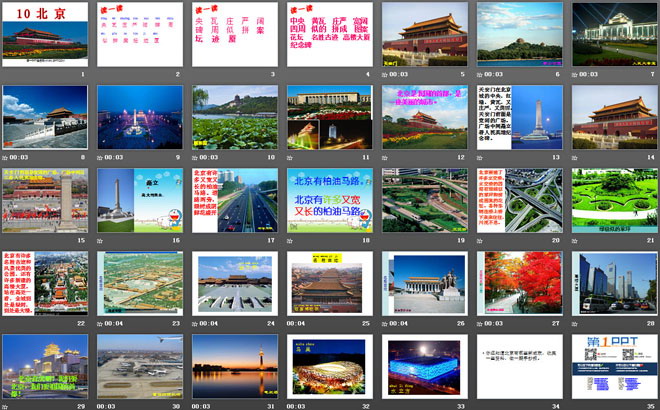
Task: Select the lotus pond slide 10 thumbnail
Action: coord(234,117)
